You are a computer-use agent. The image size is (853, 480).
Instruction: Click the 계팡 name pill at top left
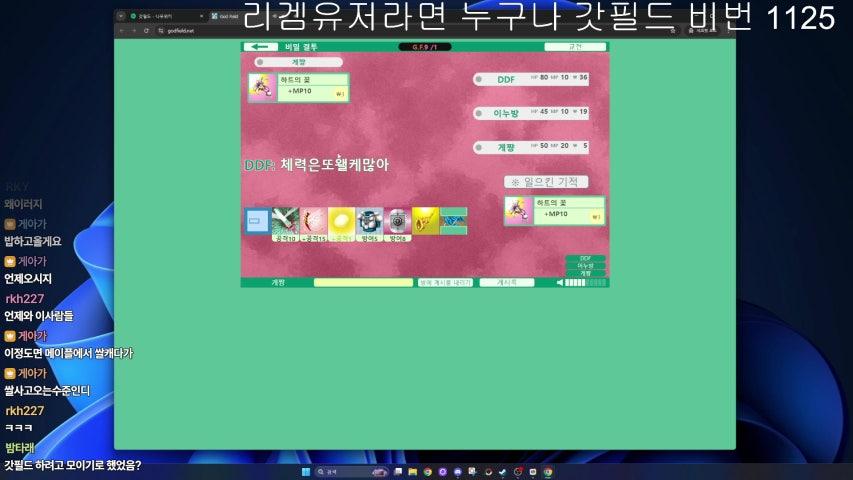(x=299, y=62)
